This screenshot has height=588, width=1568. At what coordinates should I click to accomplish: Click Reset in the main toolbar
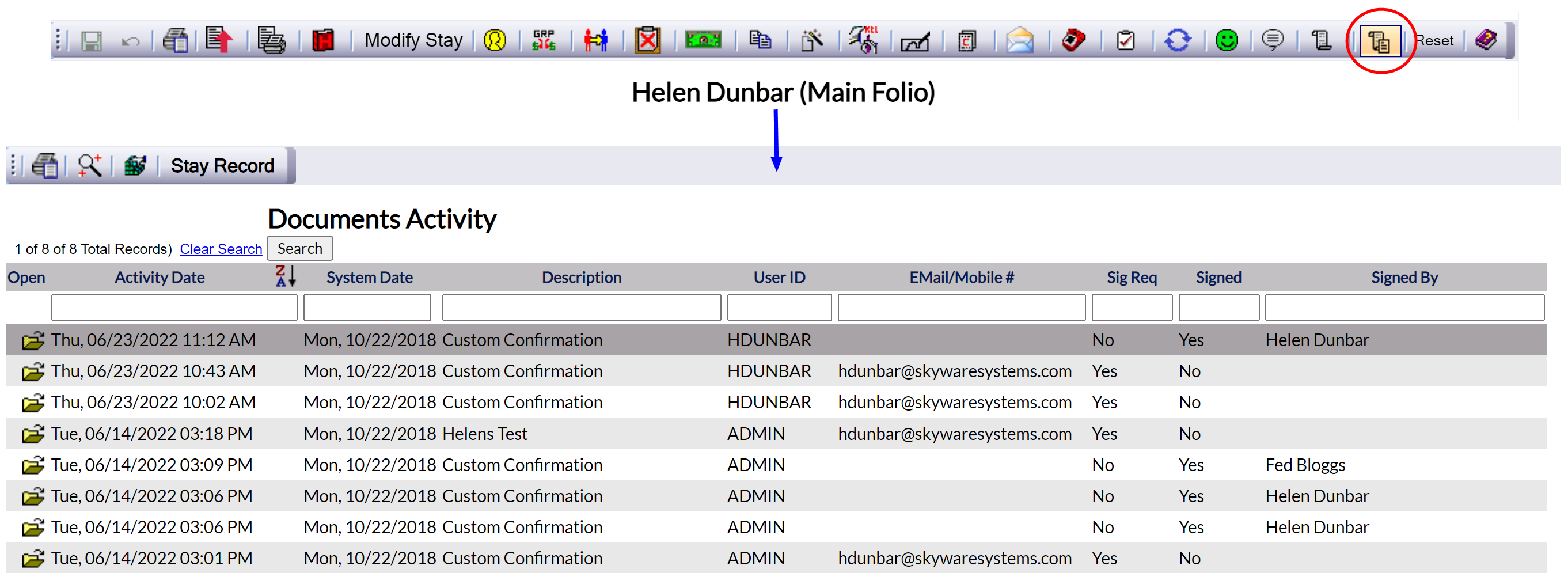pyautogui.click(x=1435, y=41)
